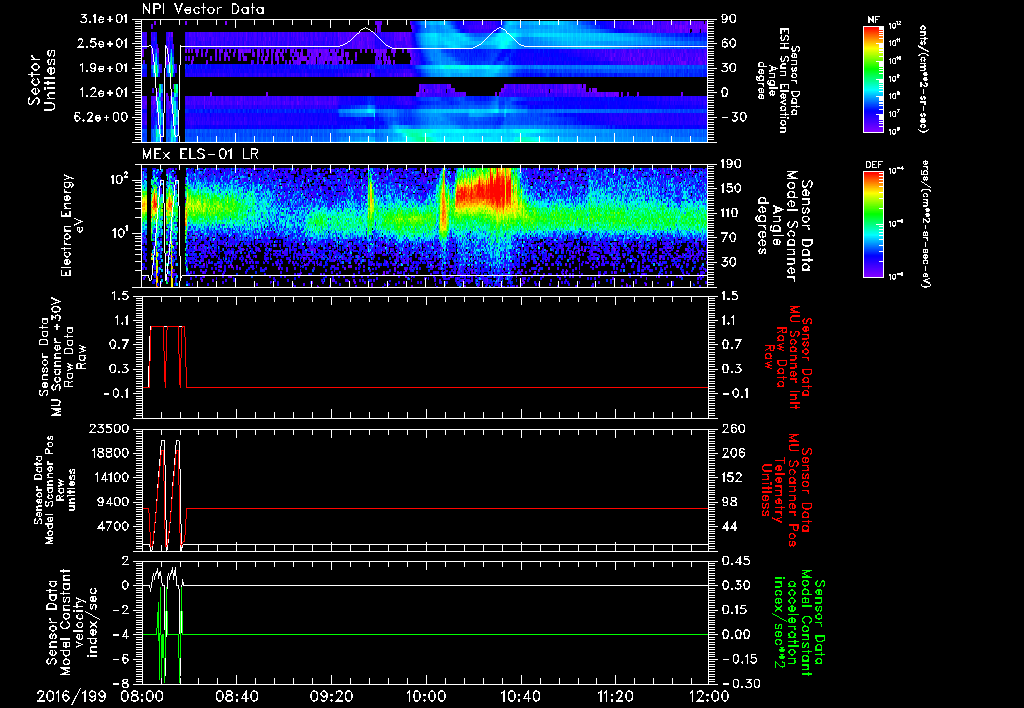Click the 4700 scanner position tick value
The height and width of the screenshot is (708, 1024).
click(112, 527)
